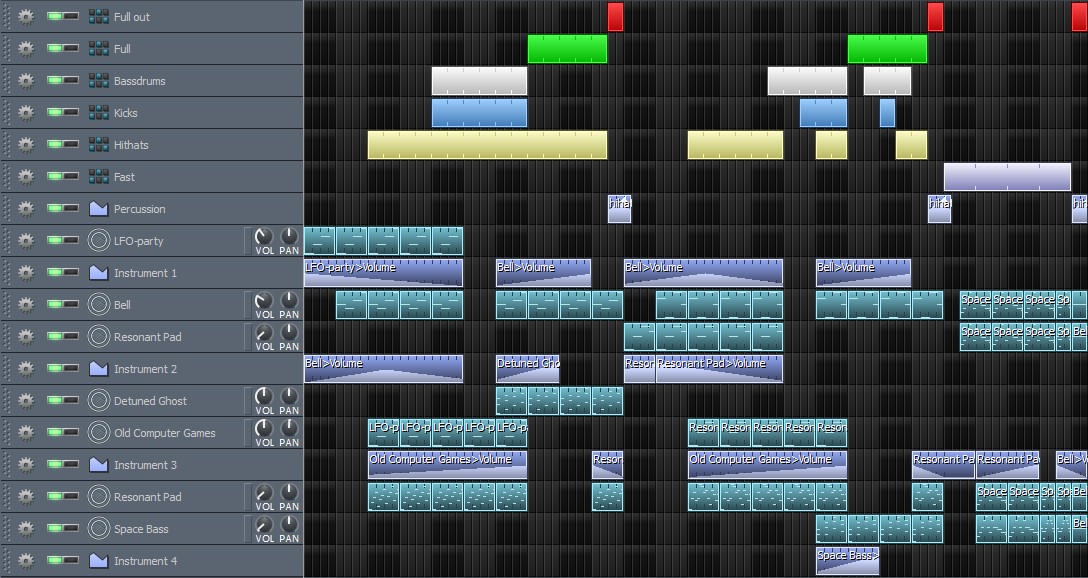Mute the Kicks track with green LED
This screenshot has height=578, width=1088.
point(56,113)
